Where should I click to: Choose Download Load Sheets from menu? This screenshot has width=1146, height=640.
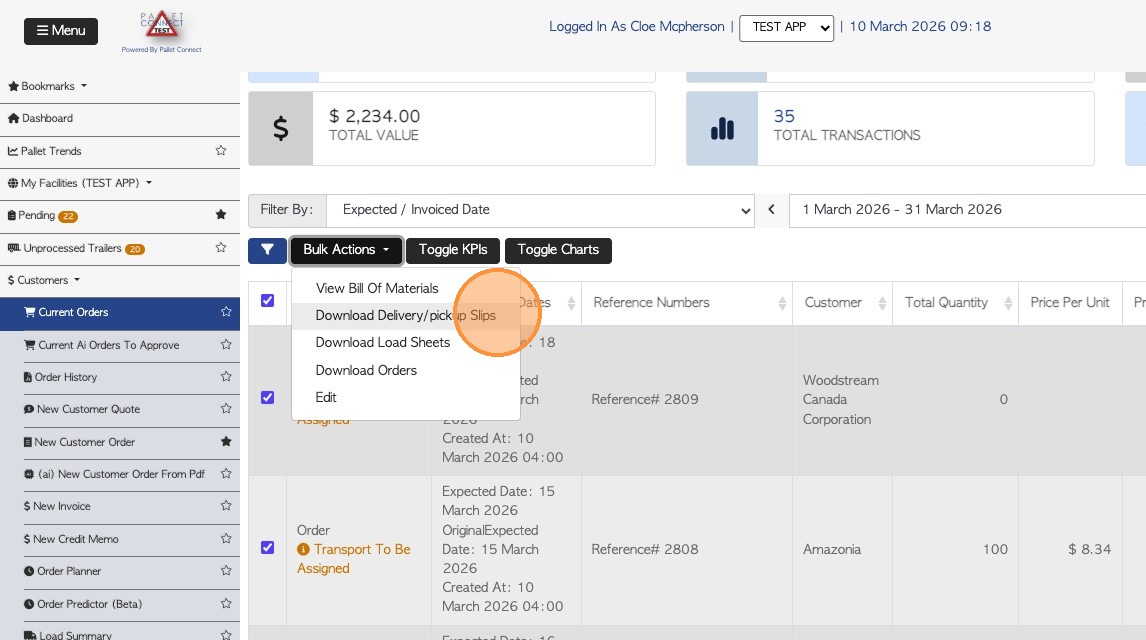[382, 342]
